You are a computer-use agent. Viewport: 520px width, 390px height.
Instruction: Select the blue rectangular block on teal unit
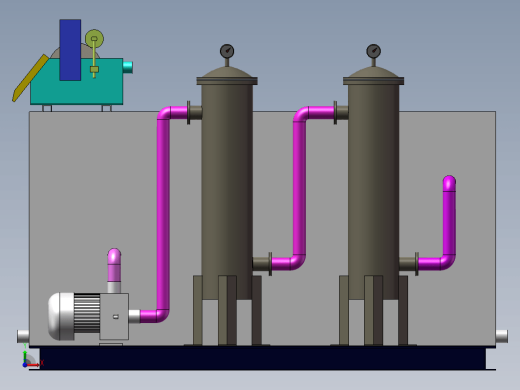click(x=70, y=50)
